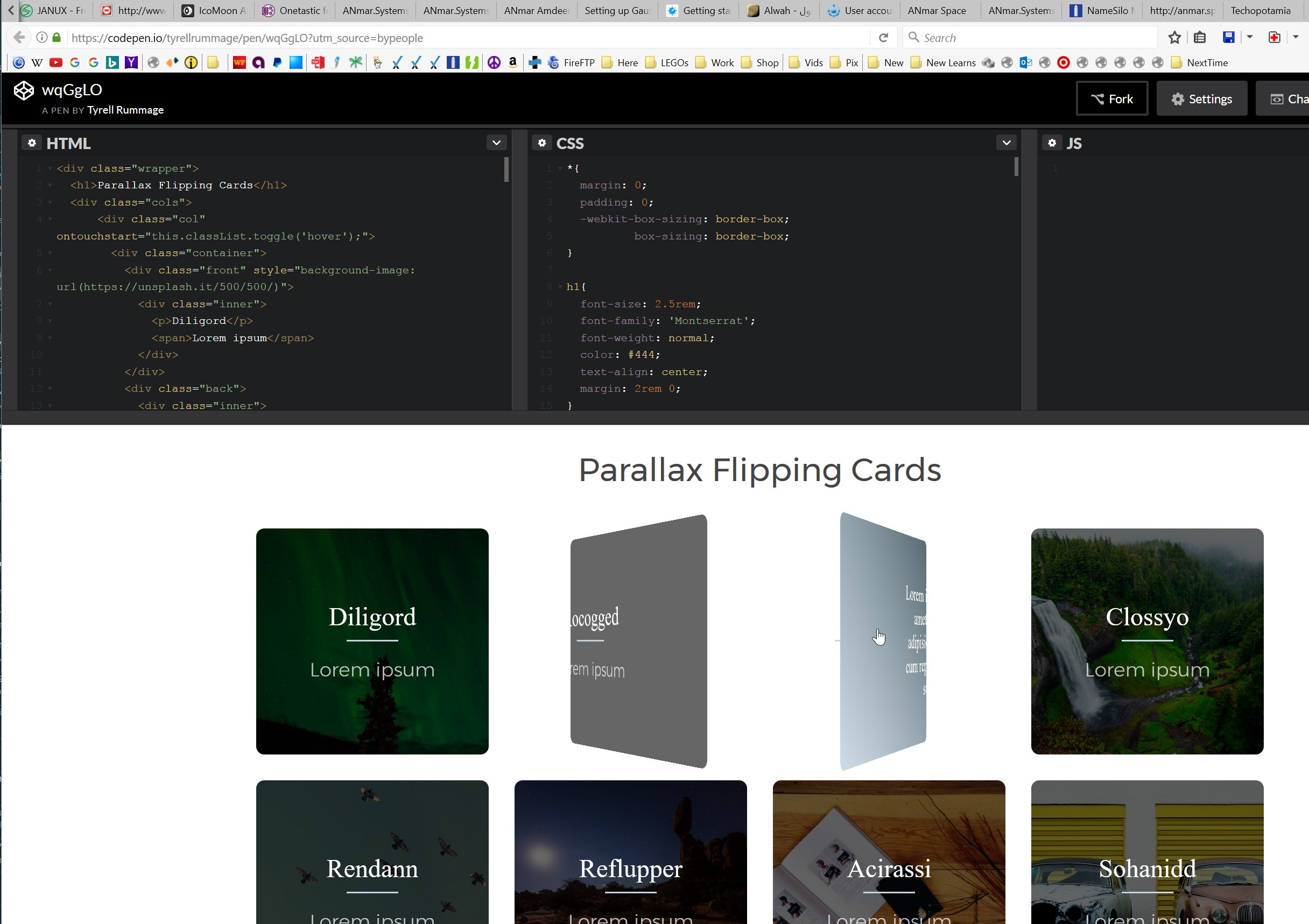The image size is (1309, 924).
Task: Bookmark this page with star icon
Action: [x=1174, y=38]
